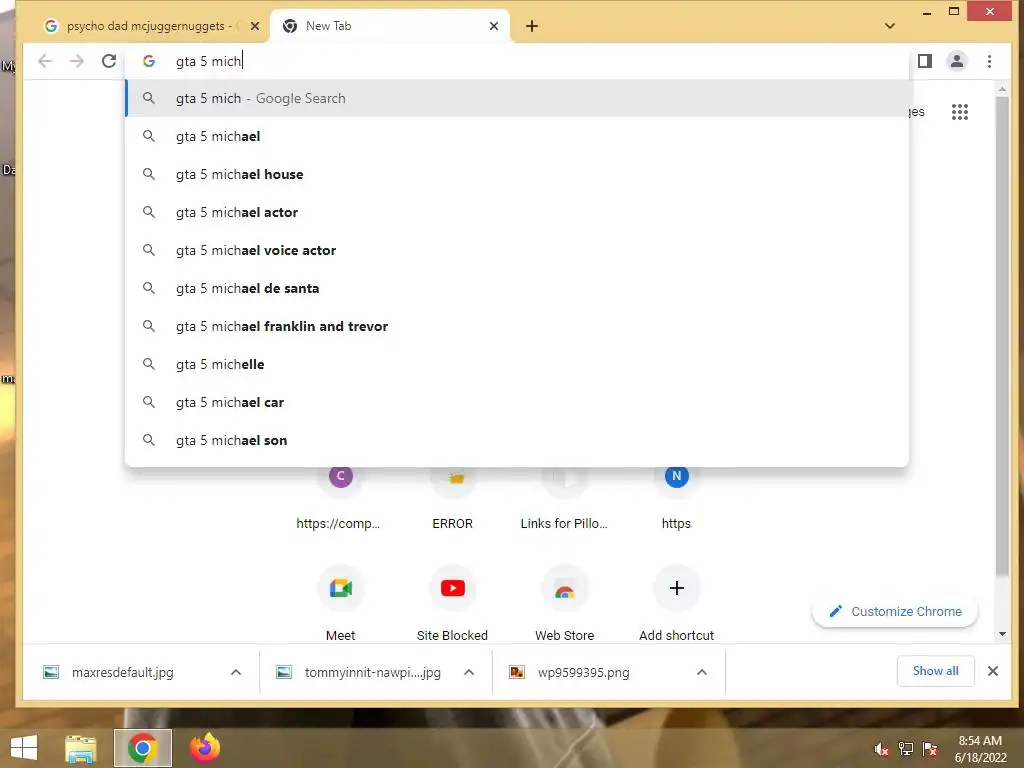Pick 'gta 5 michael franklin and trevor' suggestion
This screenshot has width=1024, height=768.
tap(517, 326)
